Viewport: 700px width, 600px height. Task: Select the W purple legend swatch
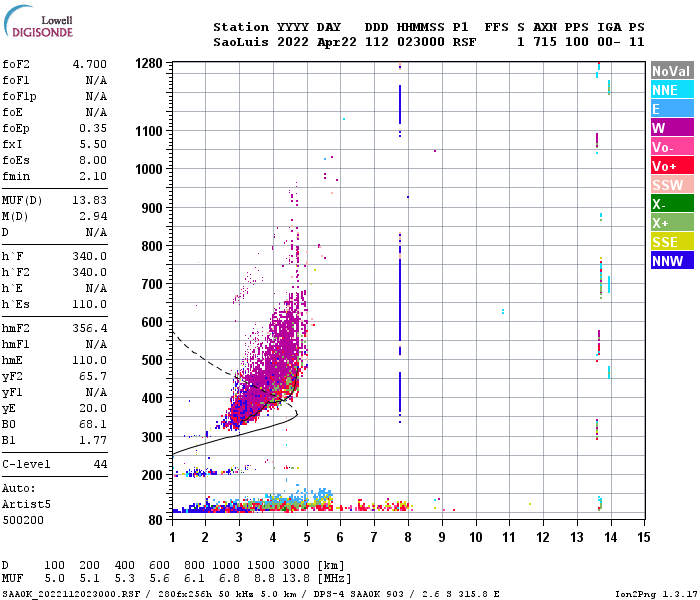(x=672, y=128)
